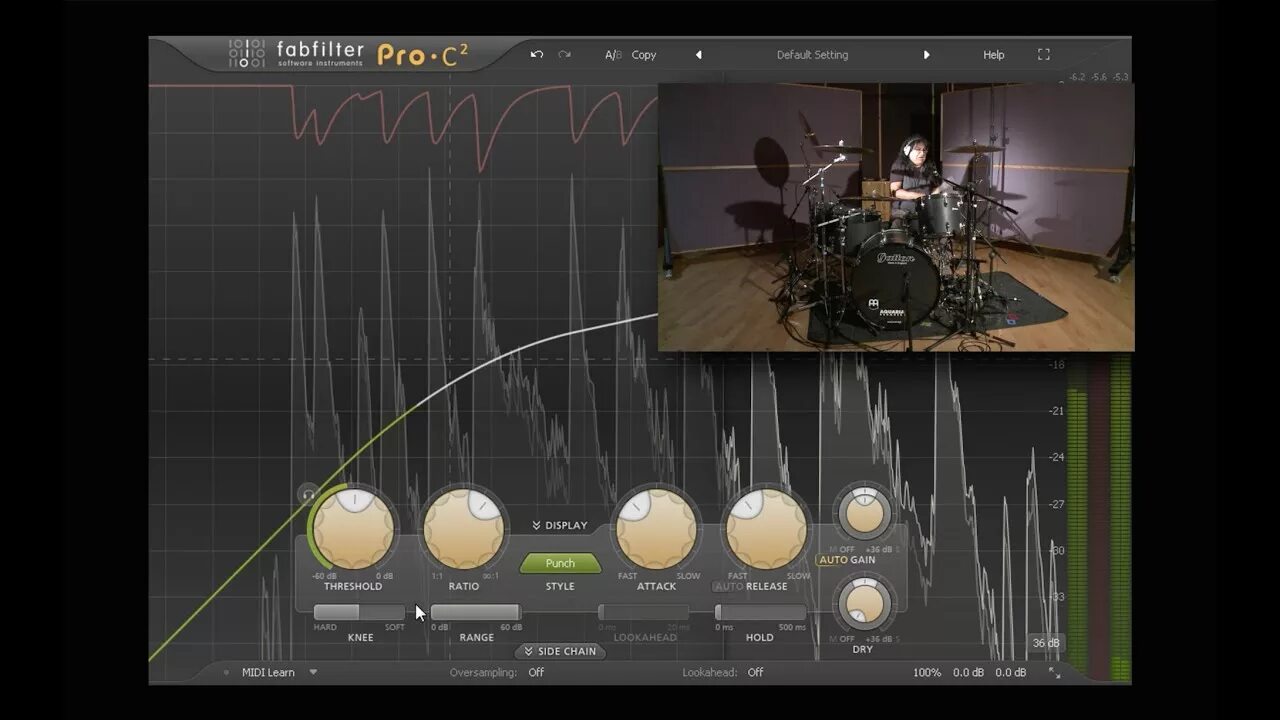The image size is (1280, 720).
Task: Click the output level 0.0 dB value
Action: (x=1010, y=673)
